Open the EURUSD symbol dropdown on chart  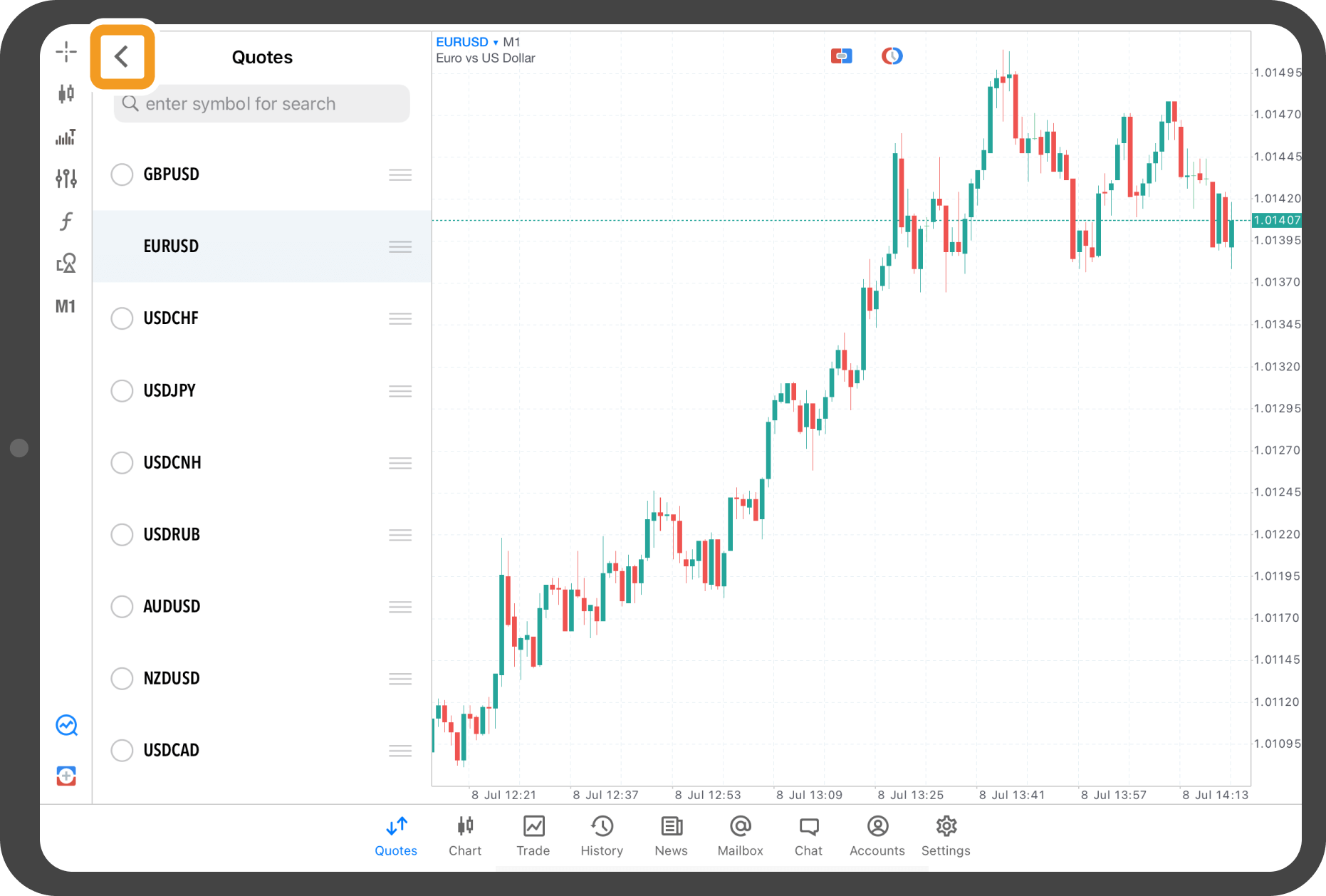click(466, 42)
